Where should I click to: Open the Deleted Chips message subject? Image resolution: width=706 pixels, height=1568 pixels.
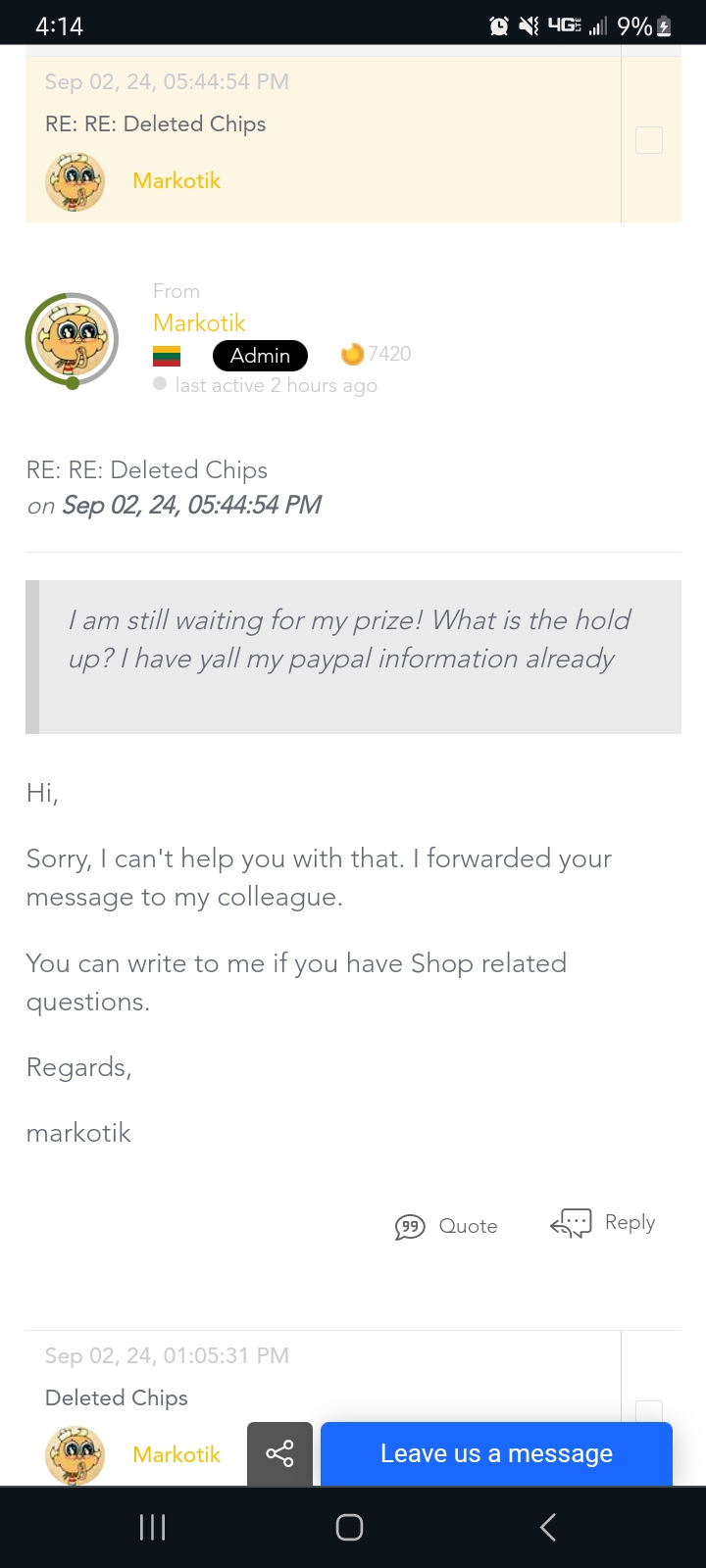click(117, 1397)
